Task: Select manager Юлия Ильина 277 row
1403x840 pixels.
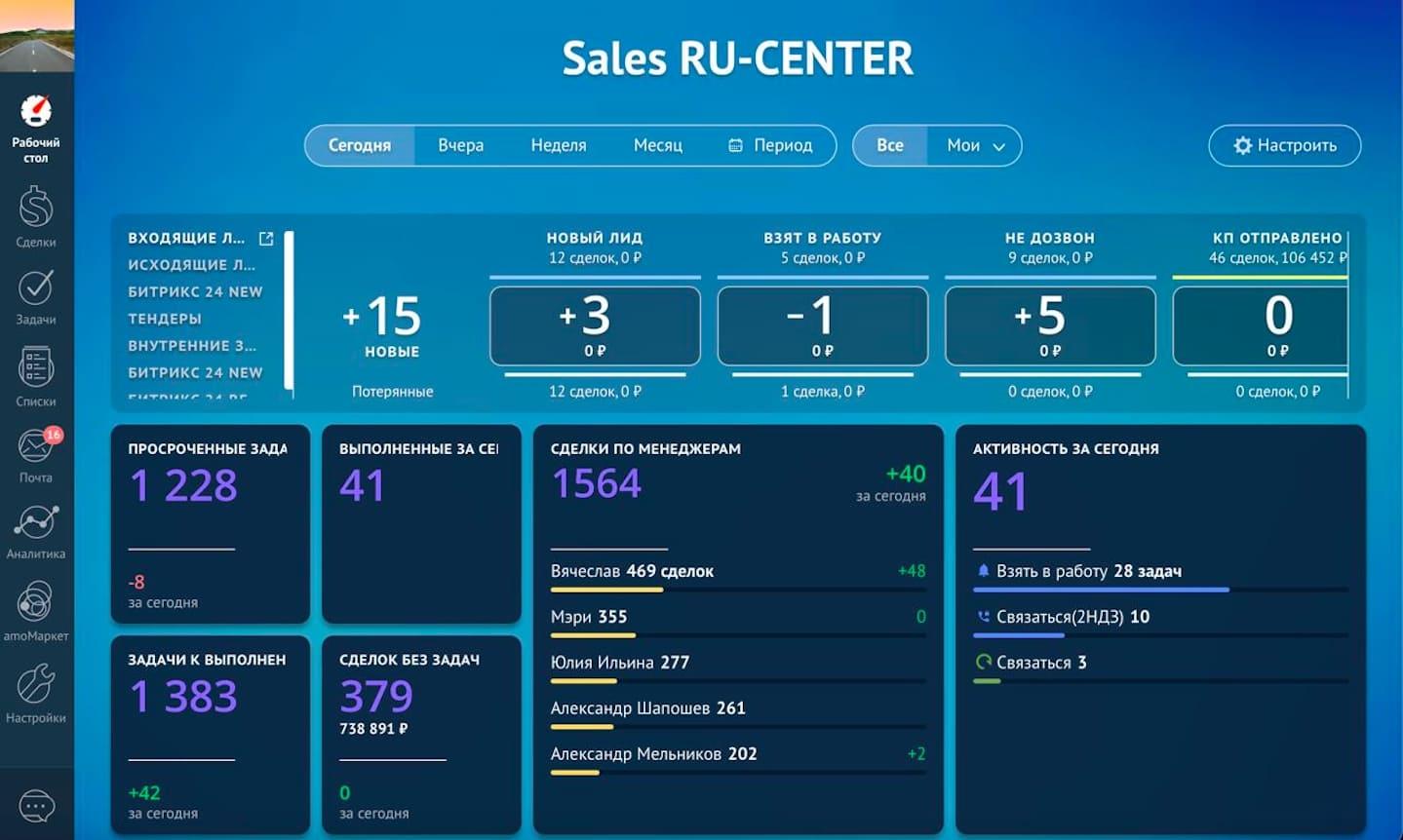Action: pyautogui.click(x=738, y=668)
